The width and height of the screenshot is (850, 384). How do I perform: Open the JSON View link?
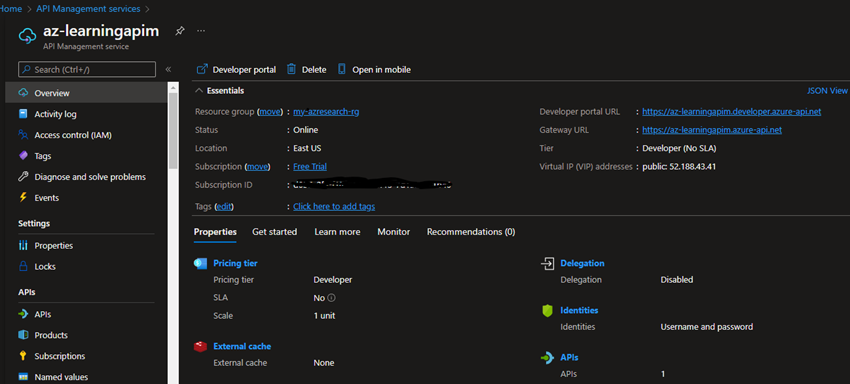[827, 91]
